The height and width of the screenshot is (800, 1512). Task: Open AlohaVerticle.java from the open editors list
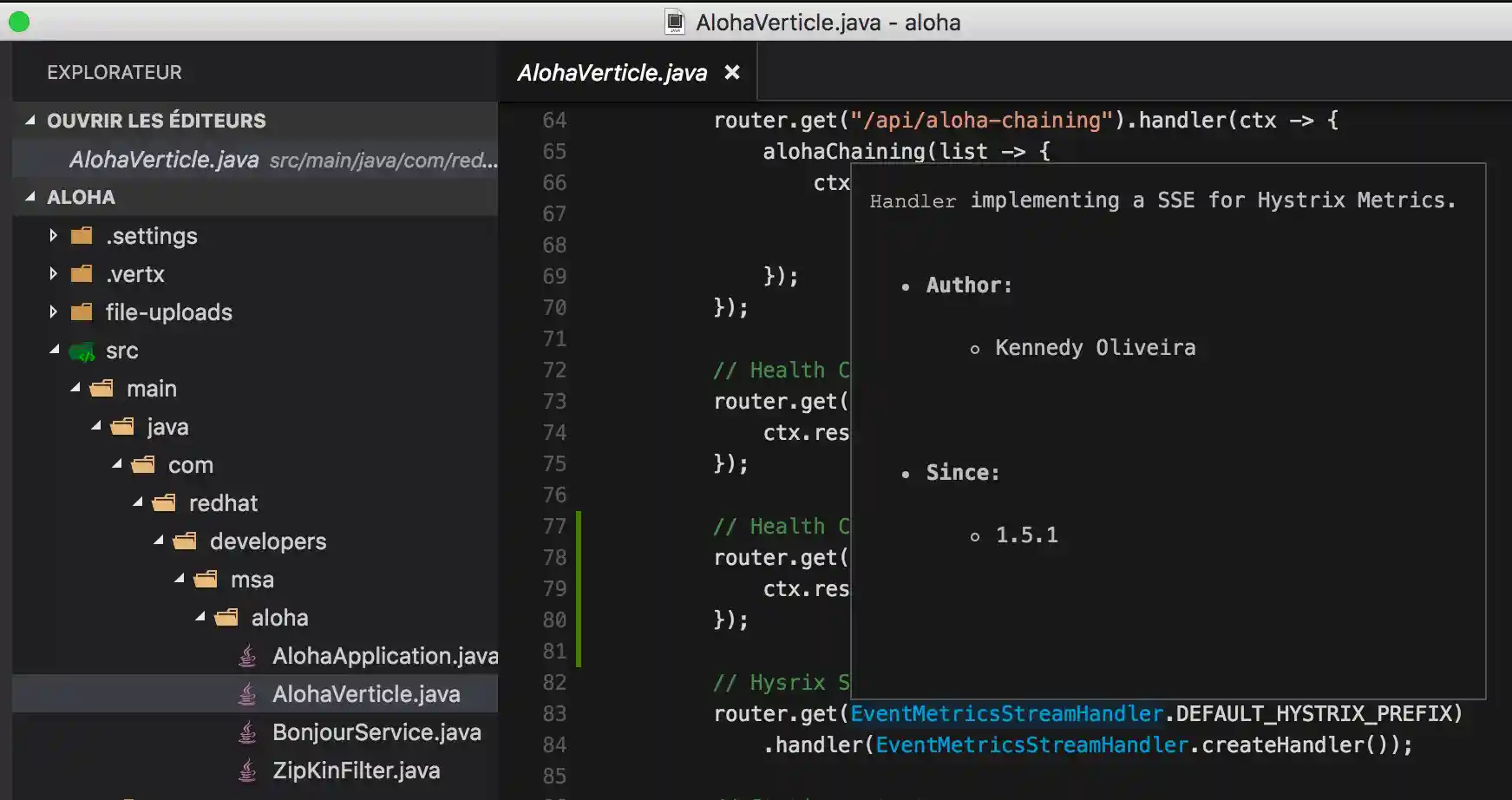click(165, 160)
